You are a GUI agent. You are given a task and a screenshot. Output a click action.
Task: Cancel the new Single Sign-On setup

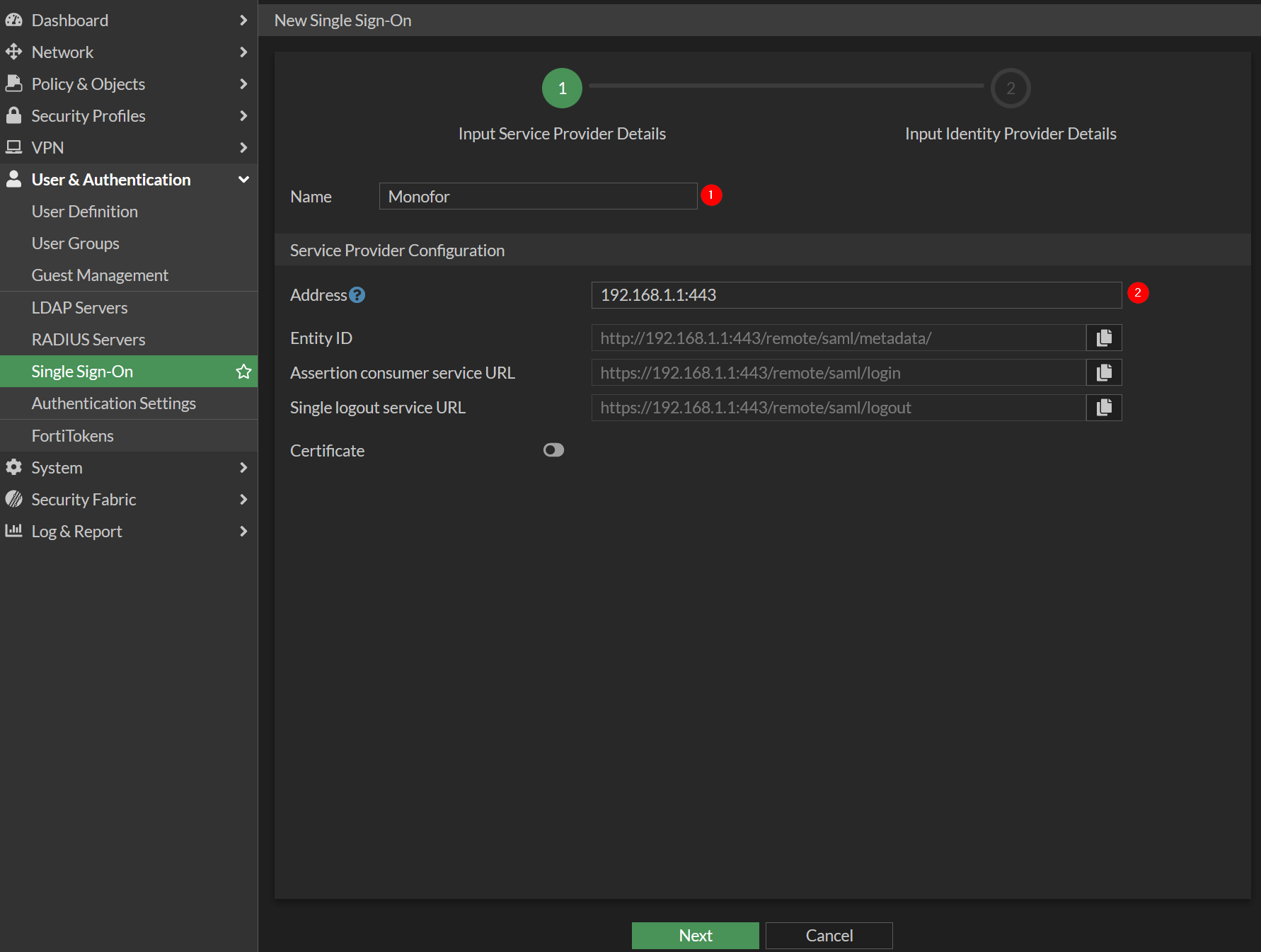829,936
